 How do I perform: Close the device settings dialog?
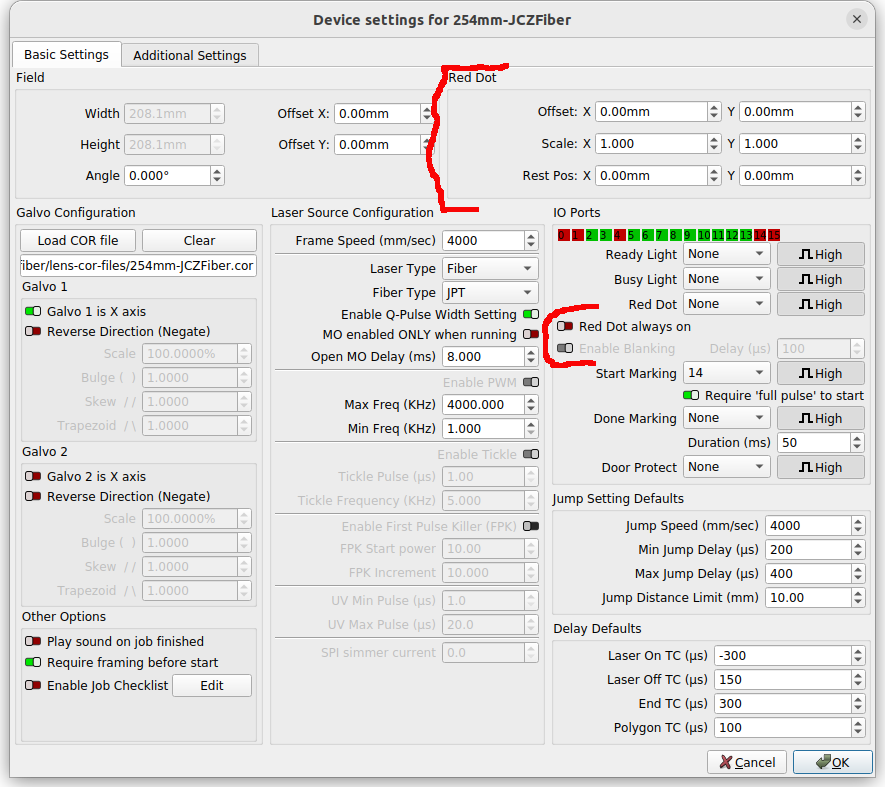coord(857,20)
